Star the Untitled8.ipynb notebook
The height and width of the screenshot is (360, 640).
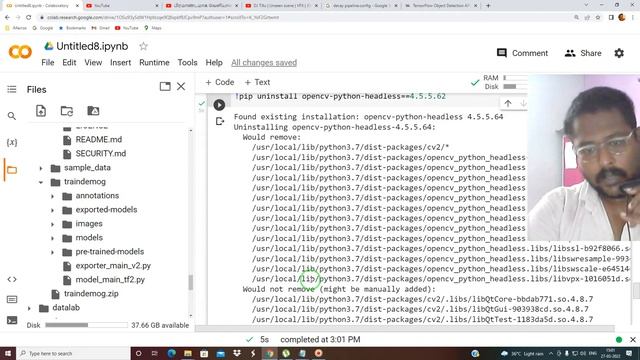coord(143,47)
